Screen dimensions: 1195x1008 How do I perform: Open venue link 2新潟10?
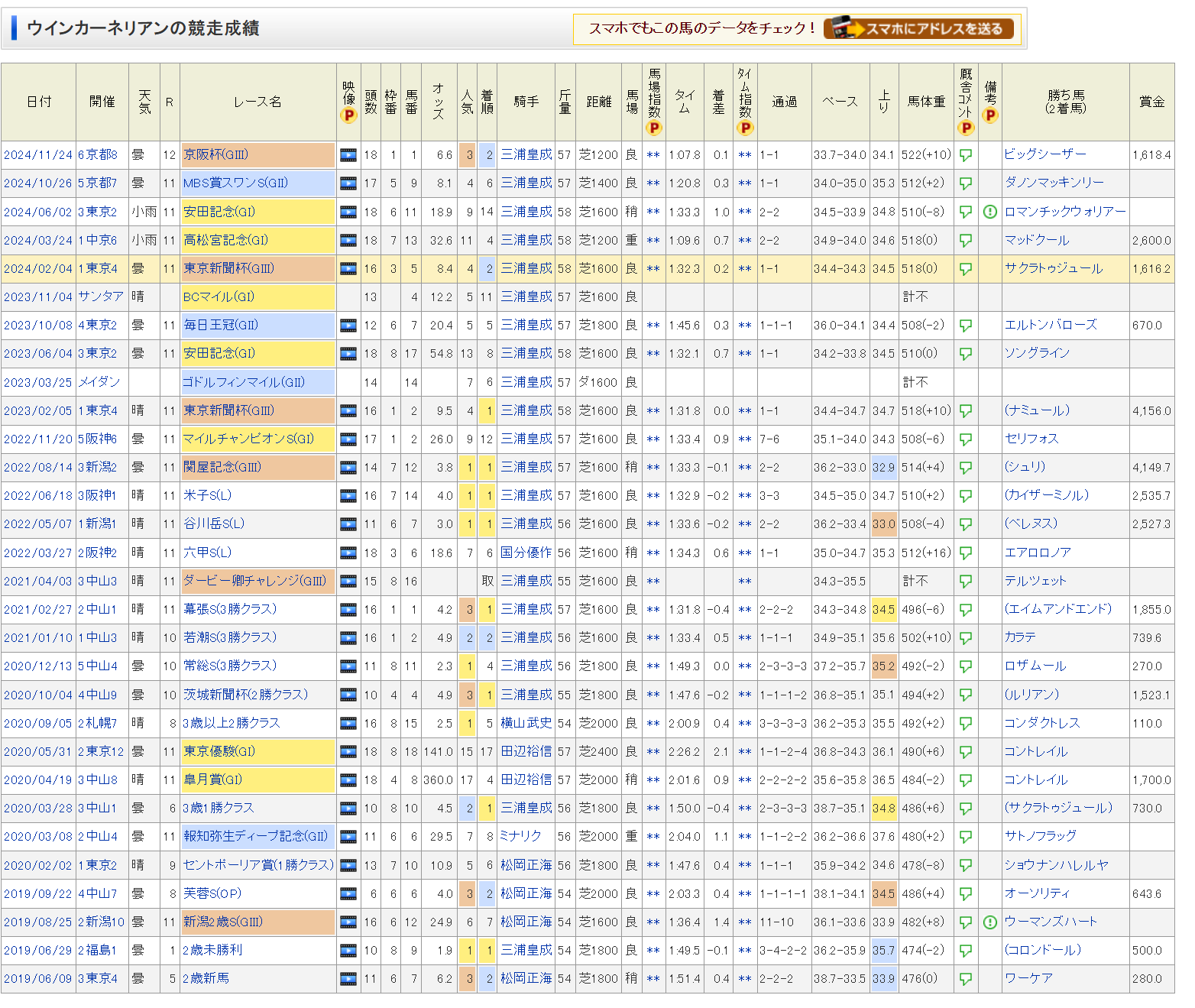(x=101, y=922)
